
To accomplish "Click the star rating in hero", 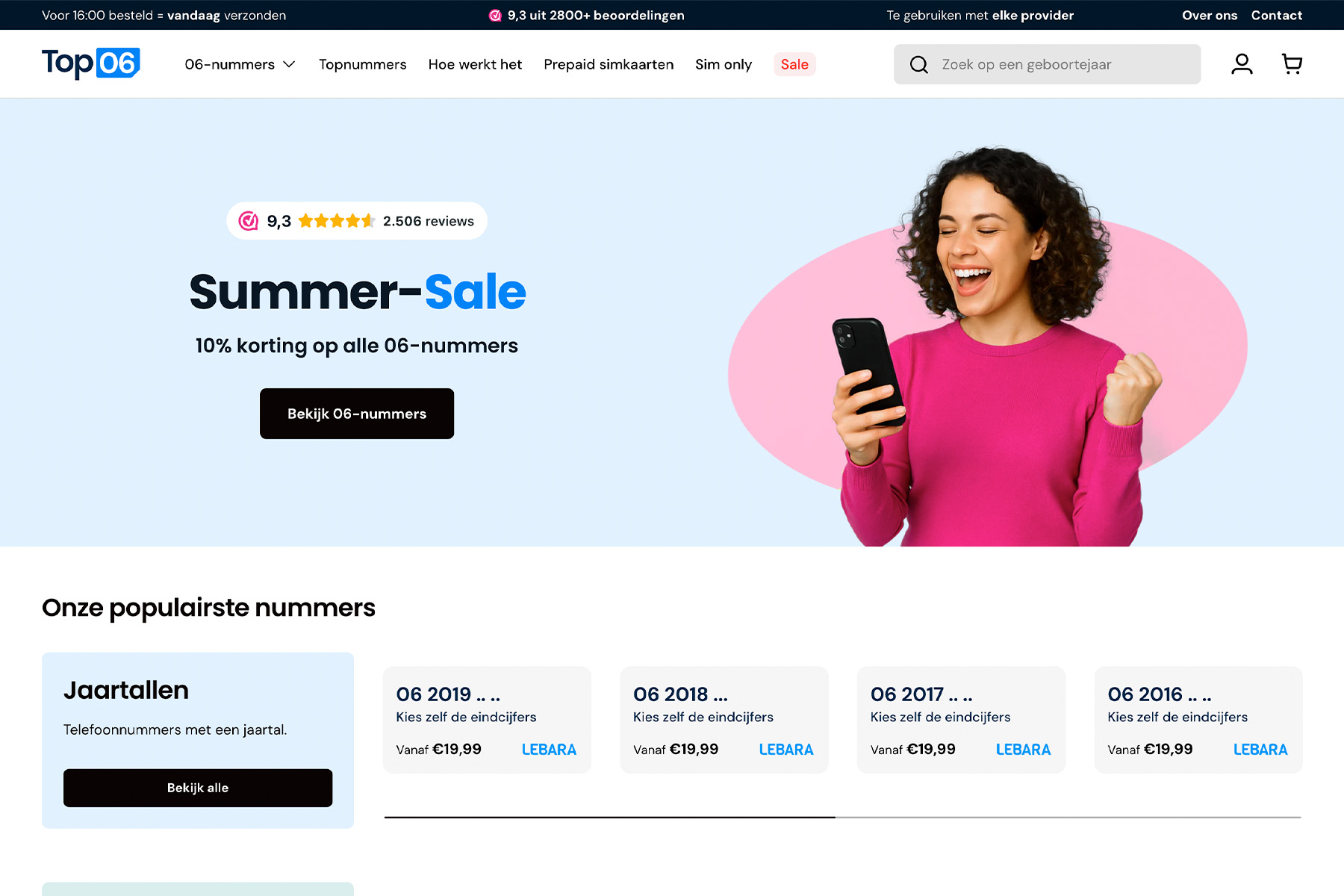I will (x=337, y=221).
